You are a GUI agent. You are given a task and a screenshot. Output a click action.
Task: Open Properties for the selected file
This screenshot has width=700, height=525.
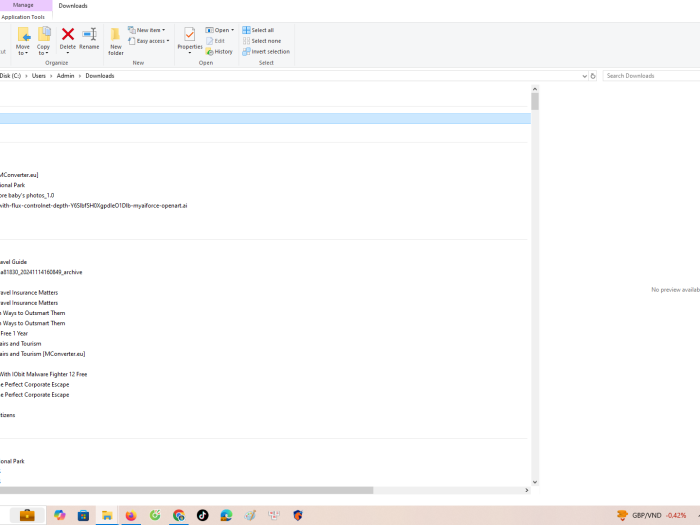click(189, 39)
